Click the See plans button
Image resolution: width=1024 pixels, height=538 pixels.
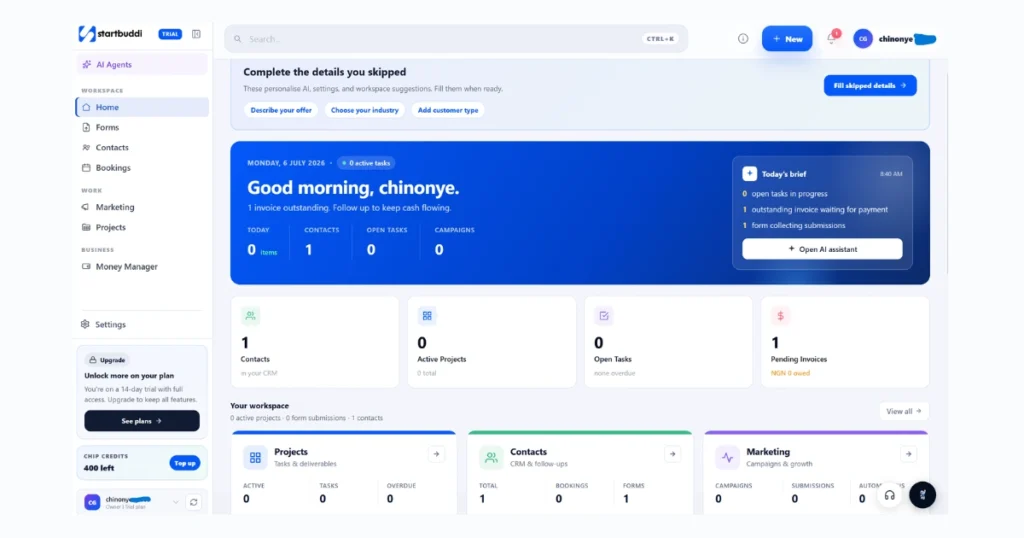coord(142,421)
